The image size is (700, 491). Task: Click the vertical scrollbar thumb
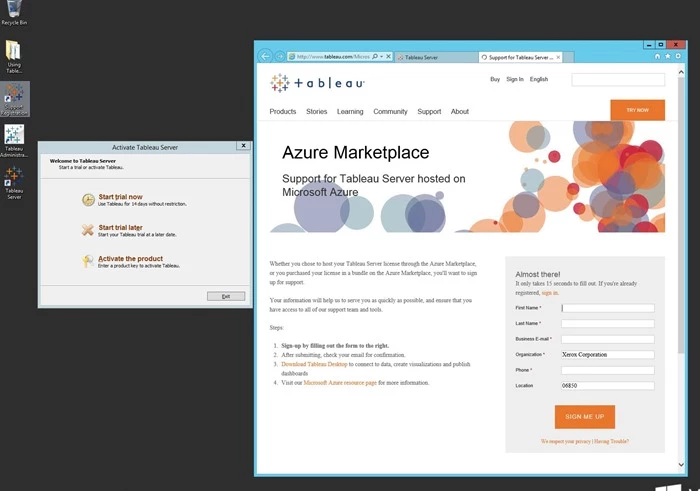(681, 215)
